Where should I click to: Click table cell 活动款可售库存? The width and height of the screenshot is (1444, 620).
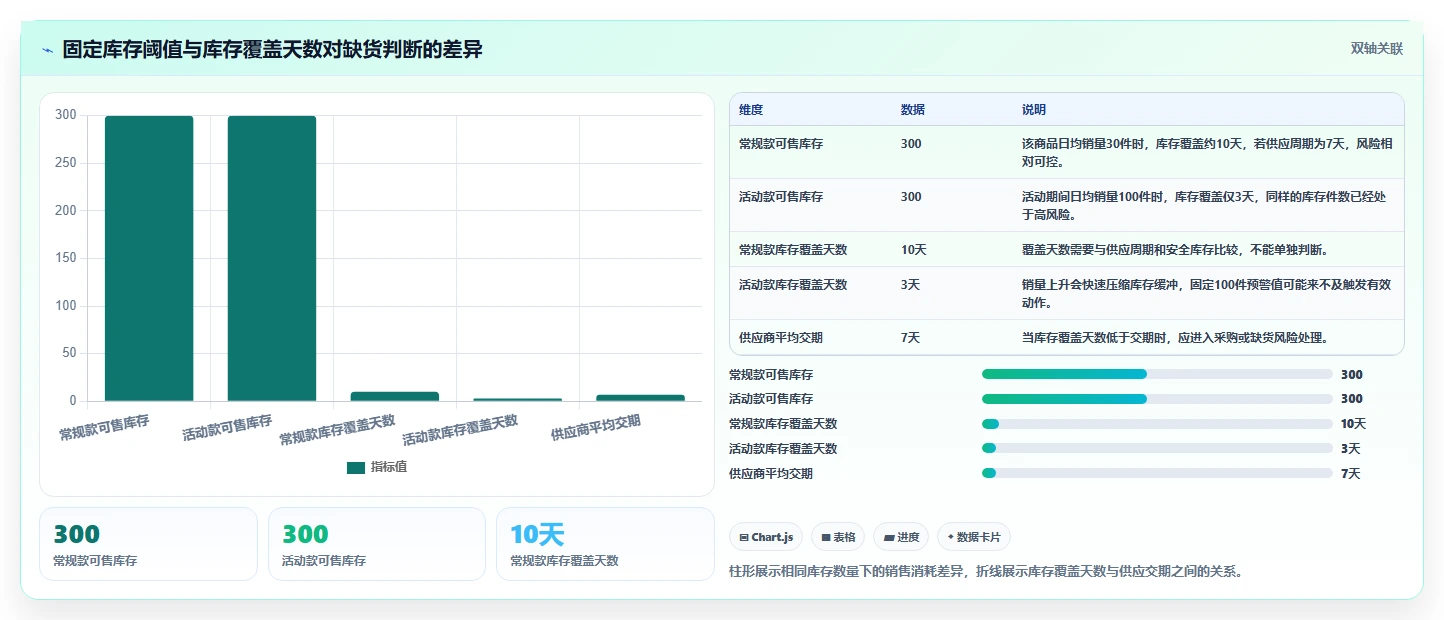pos(781,197)
